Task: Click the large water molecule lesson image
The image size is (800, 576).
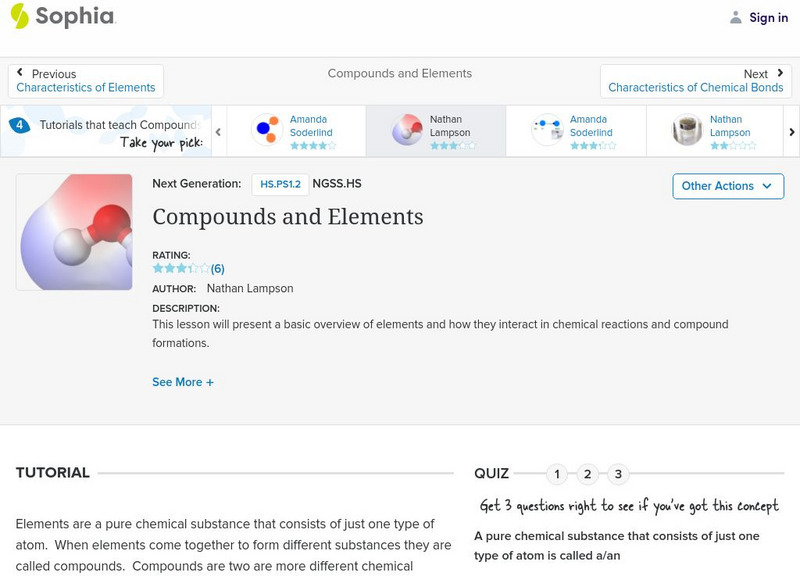Action: pyautogui.click(x=74, y=232)
